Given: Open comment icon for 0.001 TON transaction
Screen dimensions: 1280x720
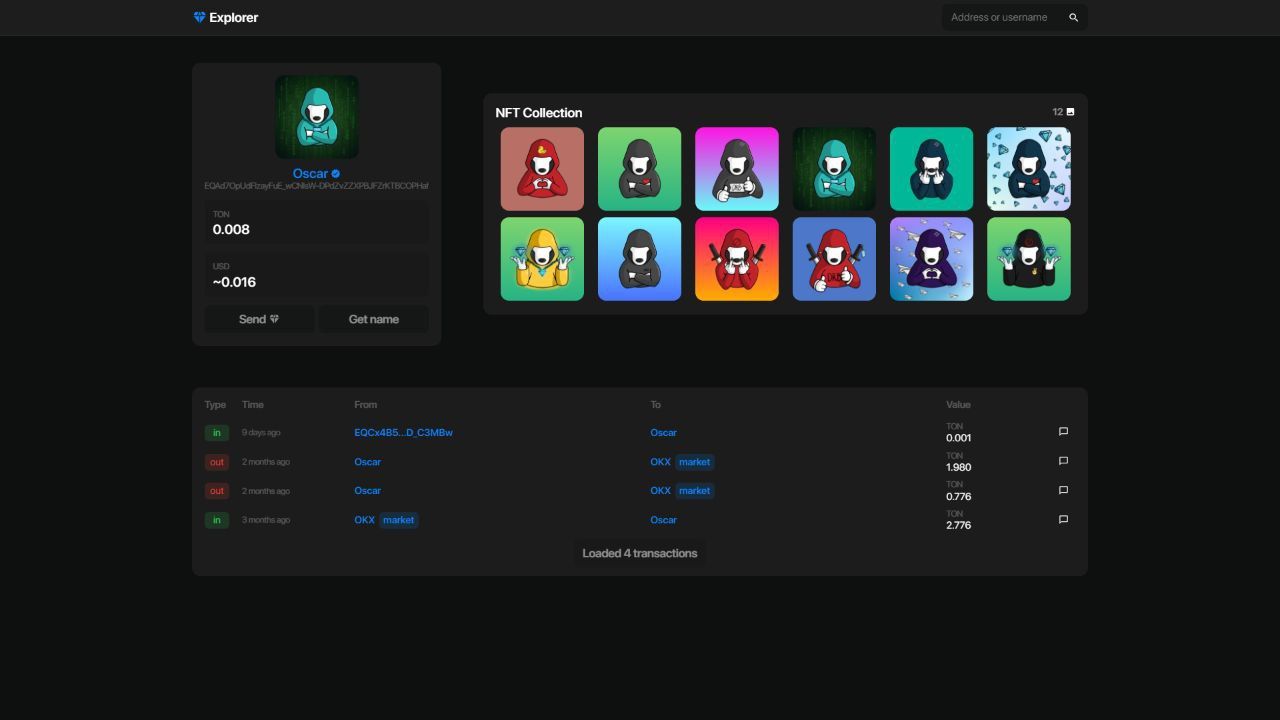Looking at the screenshot, I should [1063, 432].
